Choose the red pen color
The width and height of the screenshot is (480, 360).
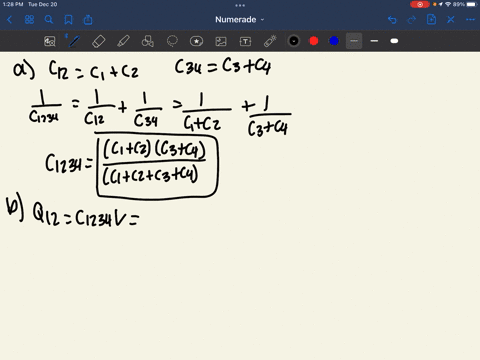[x=314, y=41]
